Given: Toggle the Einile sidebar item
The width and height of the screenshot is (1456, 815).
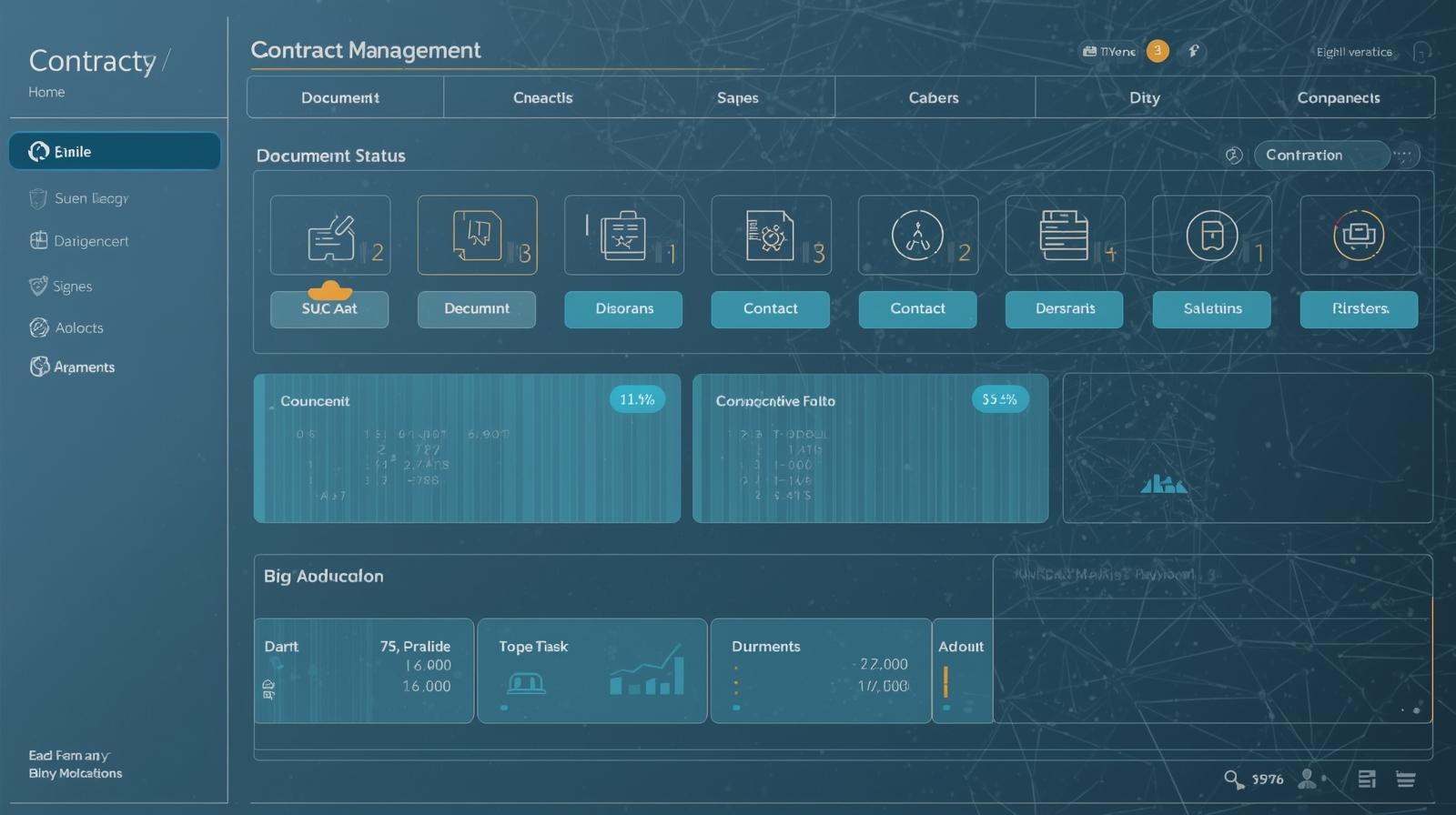Looking at the screenshot, I should 115,152.
